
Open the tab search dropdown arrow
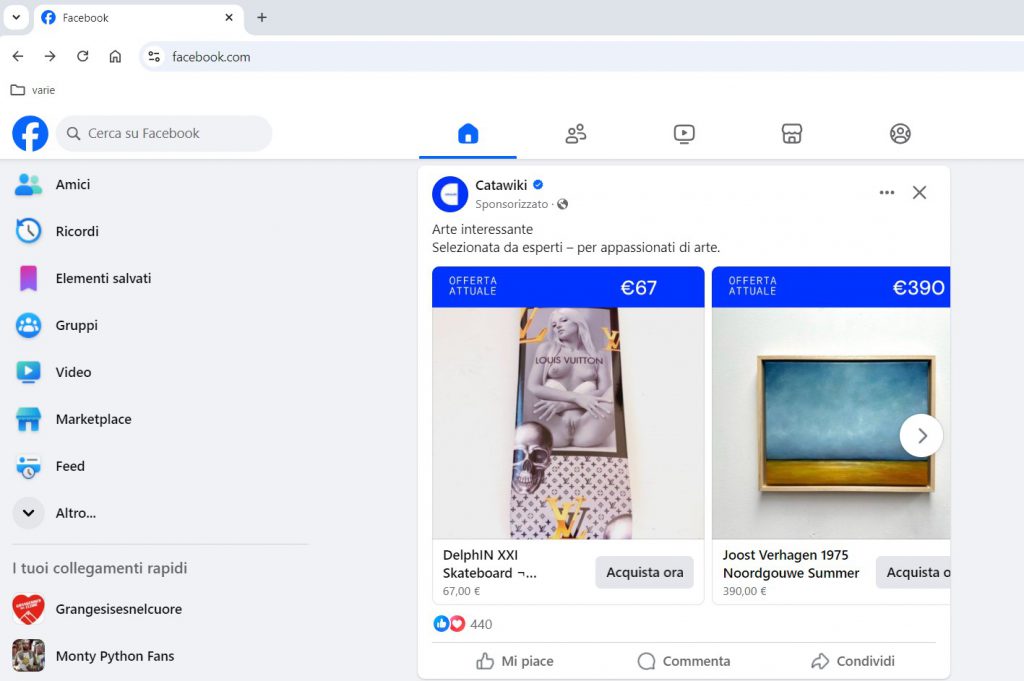[x=16, y=18]
